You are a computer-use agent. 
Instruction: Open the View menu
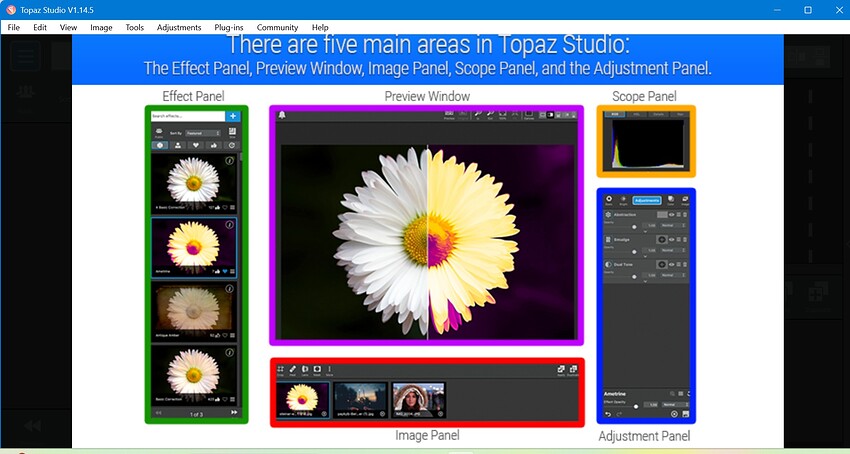[68, 27]
